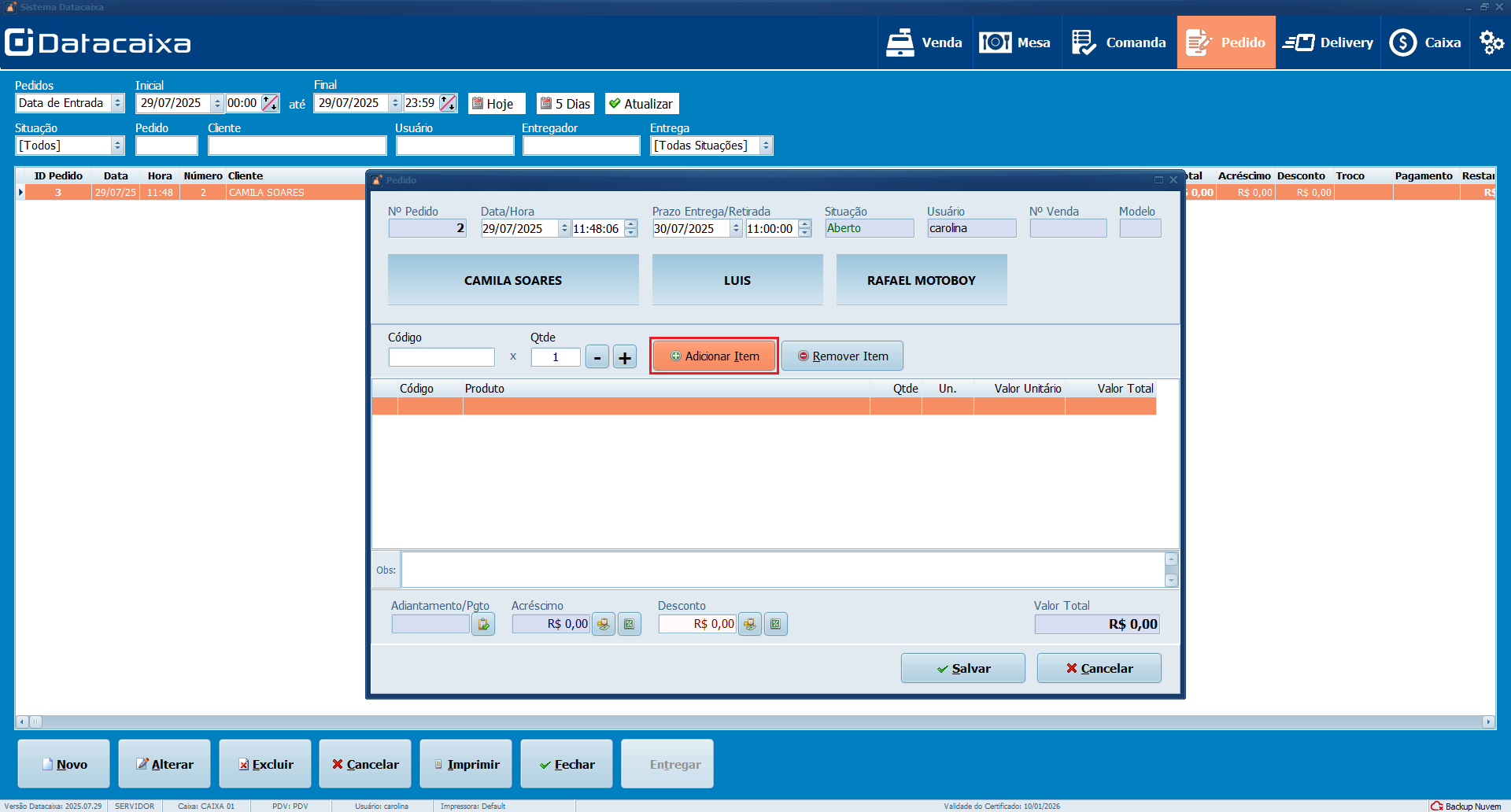Switch to the Delivery tab
The height and width of the screenshot is (812, 1511).
point(1328,42)
